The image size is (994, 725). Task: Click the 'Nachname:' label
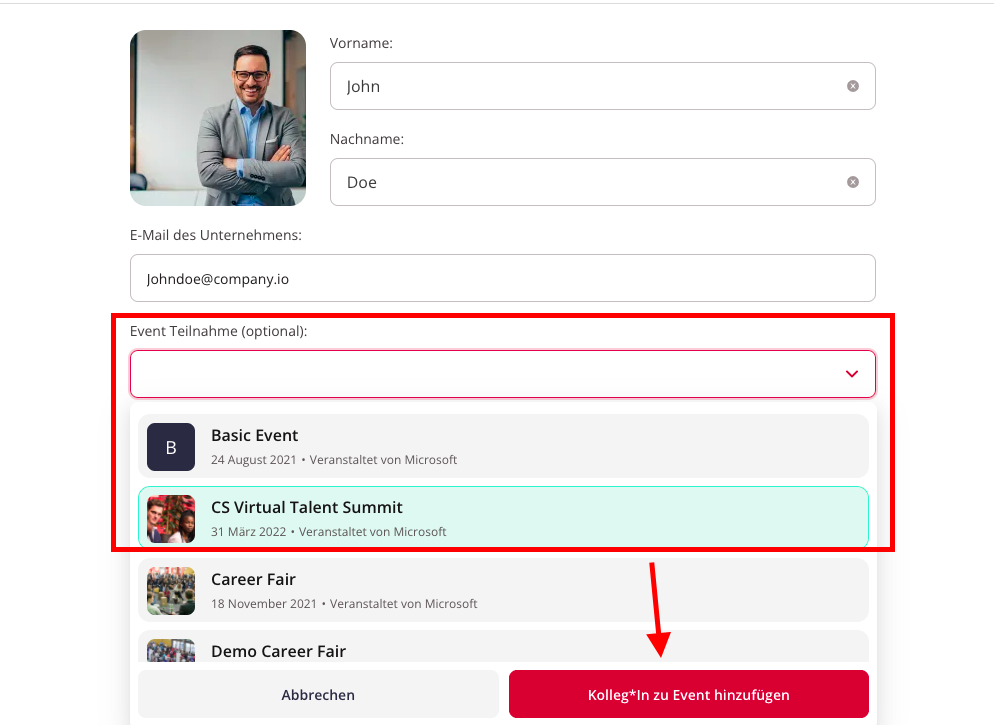(x=367, y=139)
